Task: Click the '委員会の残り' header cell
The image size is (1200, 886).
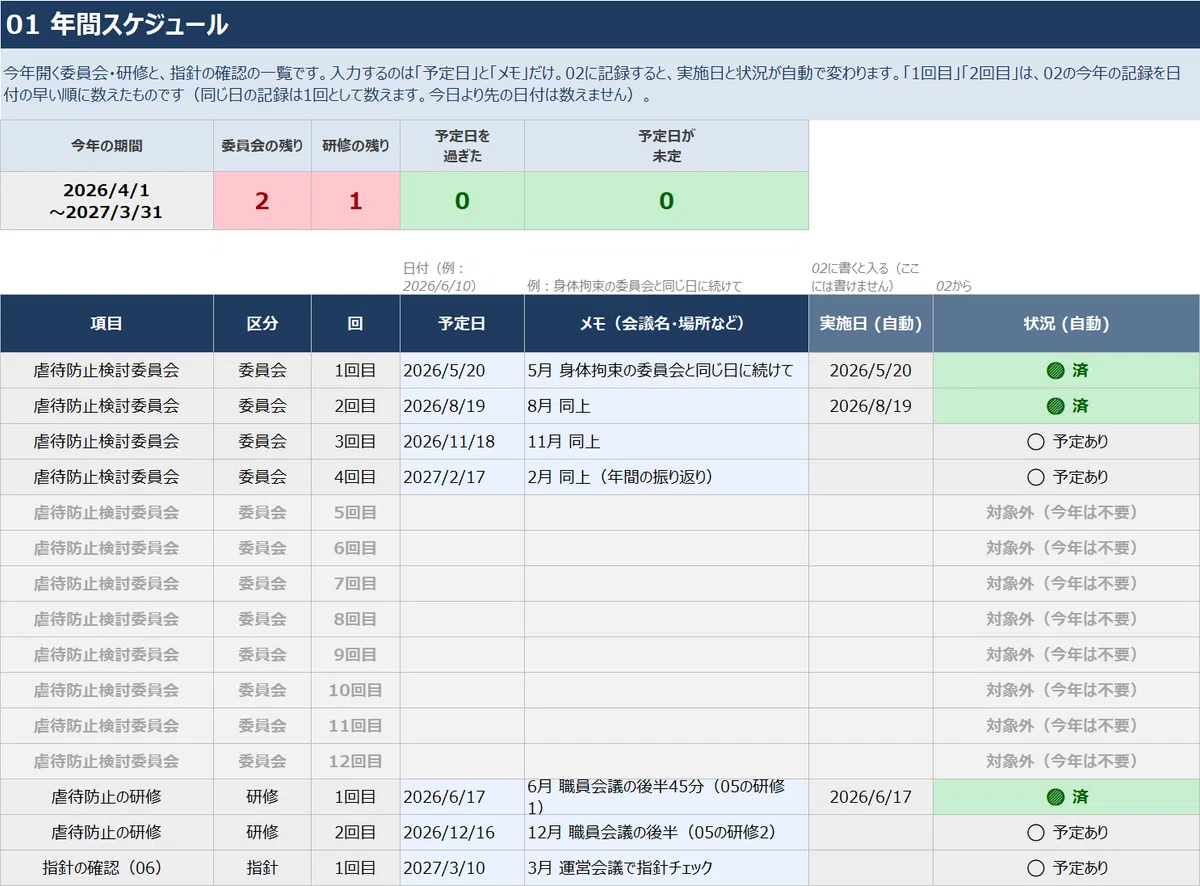Action: tap(262, 146)
